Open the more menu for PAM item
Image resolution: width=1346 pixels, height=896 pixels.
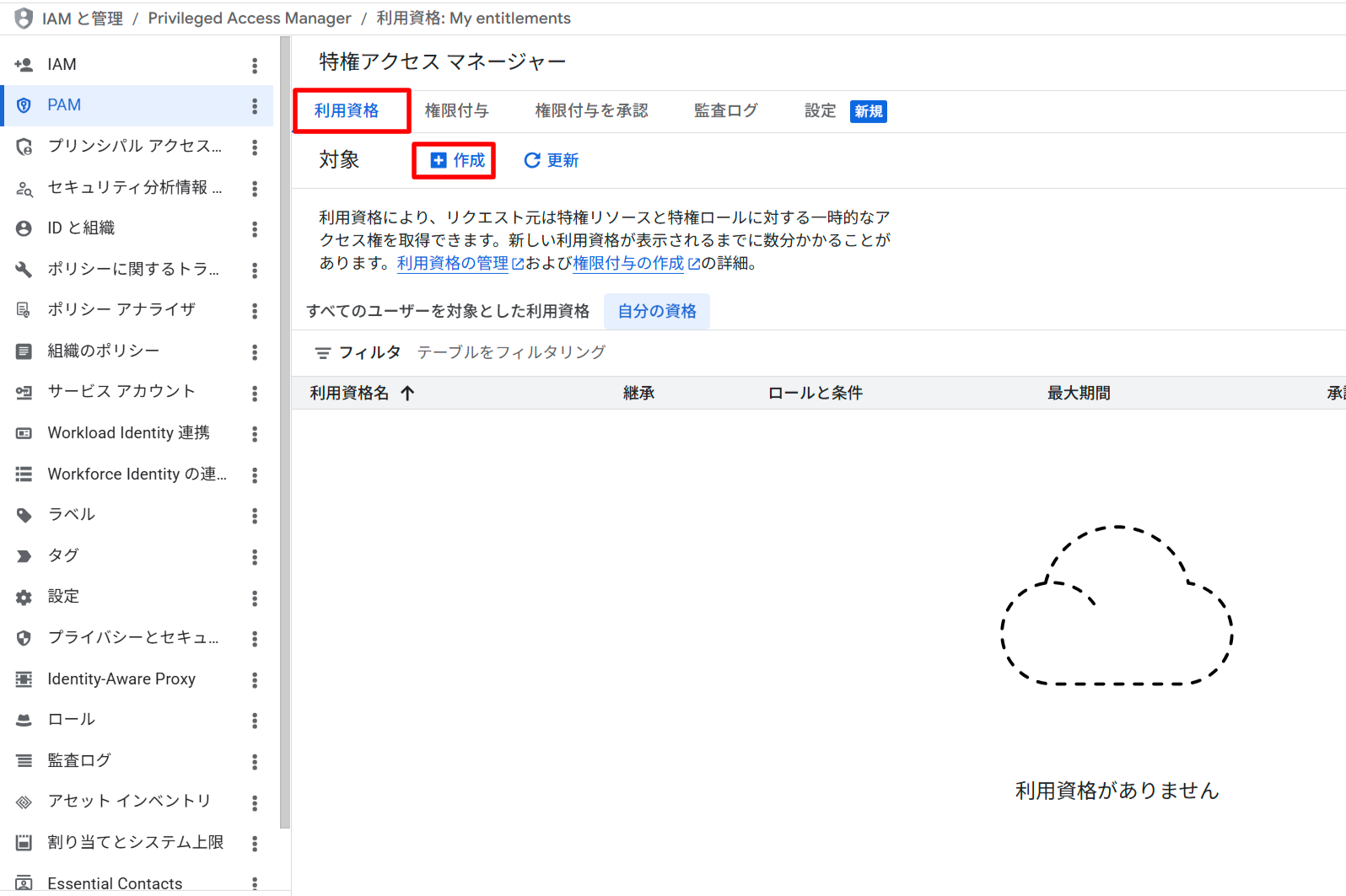255,106
